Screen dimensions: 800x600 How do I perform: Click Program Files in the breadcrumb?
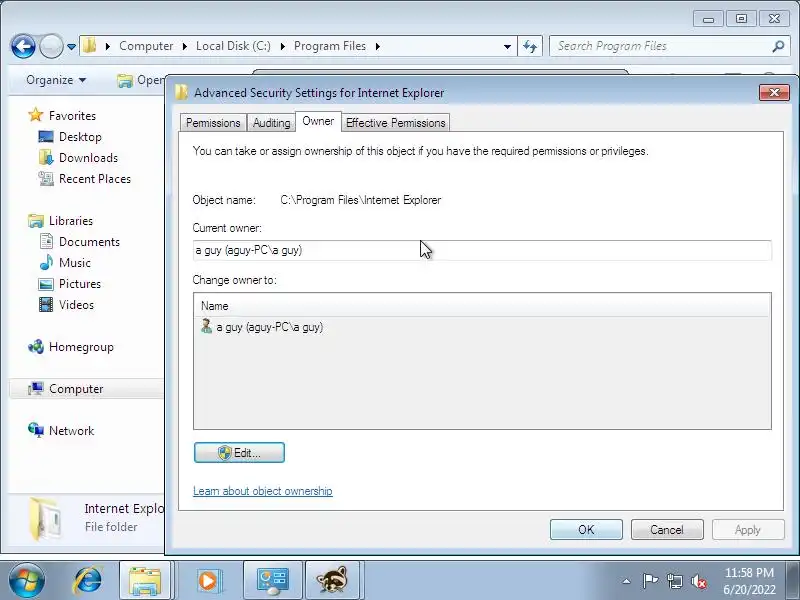click(x=330, y=46)
